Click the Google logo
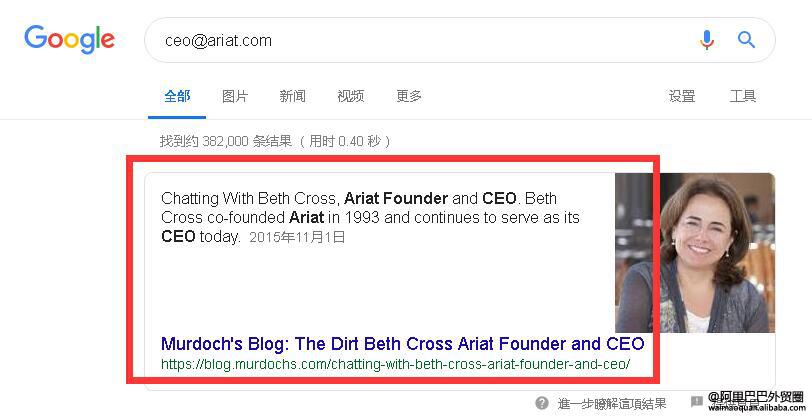Viewport: 812px width, 419px height. point(70,39)
